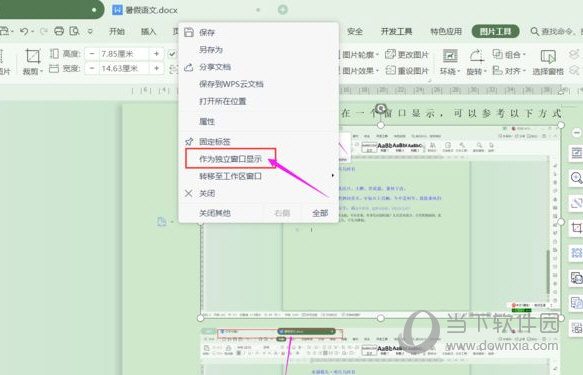Decrease height with minus button
Viewport: 583px width, 375px height.
coord(91,54)
